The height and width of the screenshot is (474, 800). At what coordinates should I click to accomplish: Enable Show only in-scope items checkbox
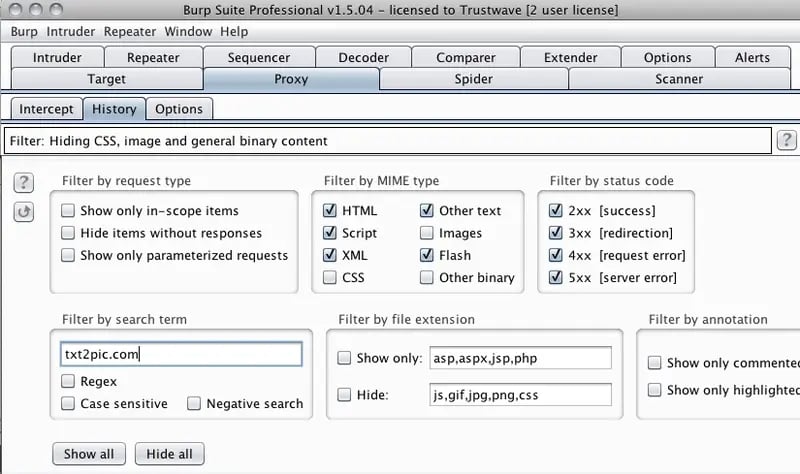pos(68,211)
